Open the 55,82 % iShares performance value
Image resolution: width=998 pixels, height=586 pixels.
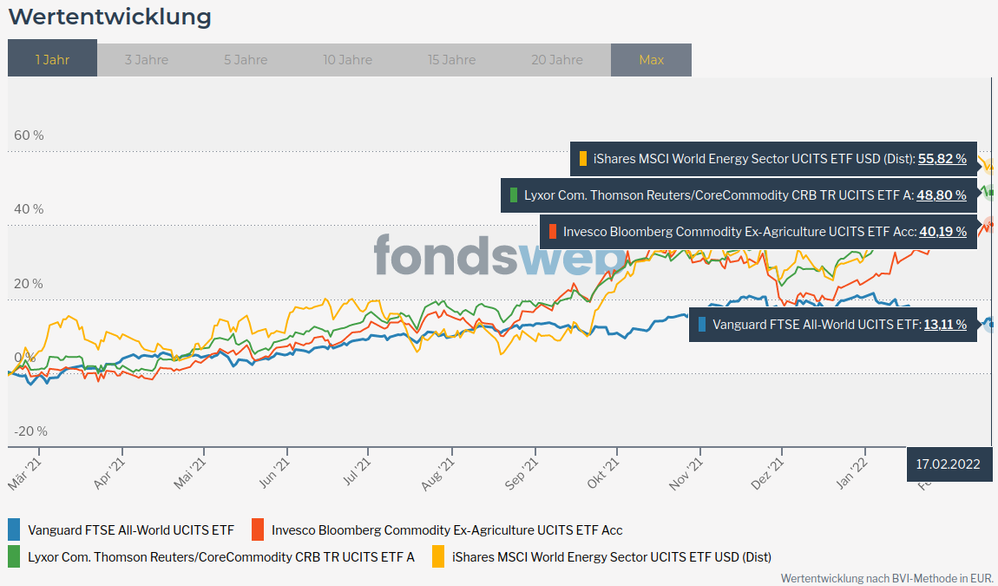point(942,158)
